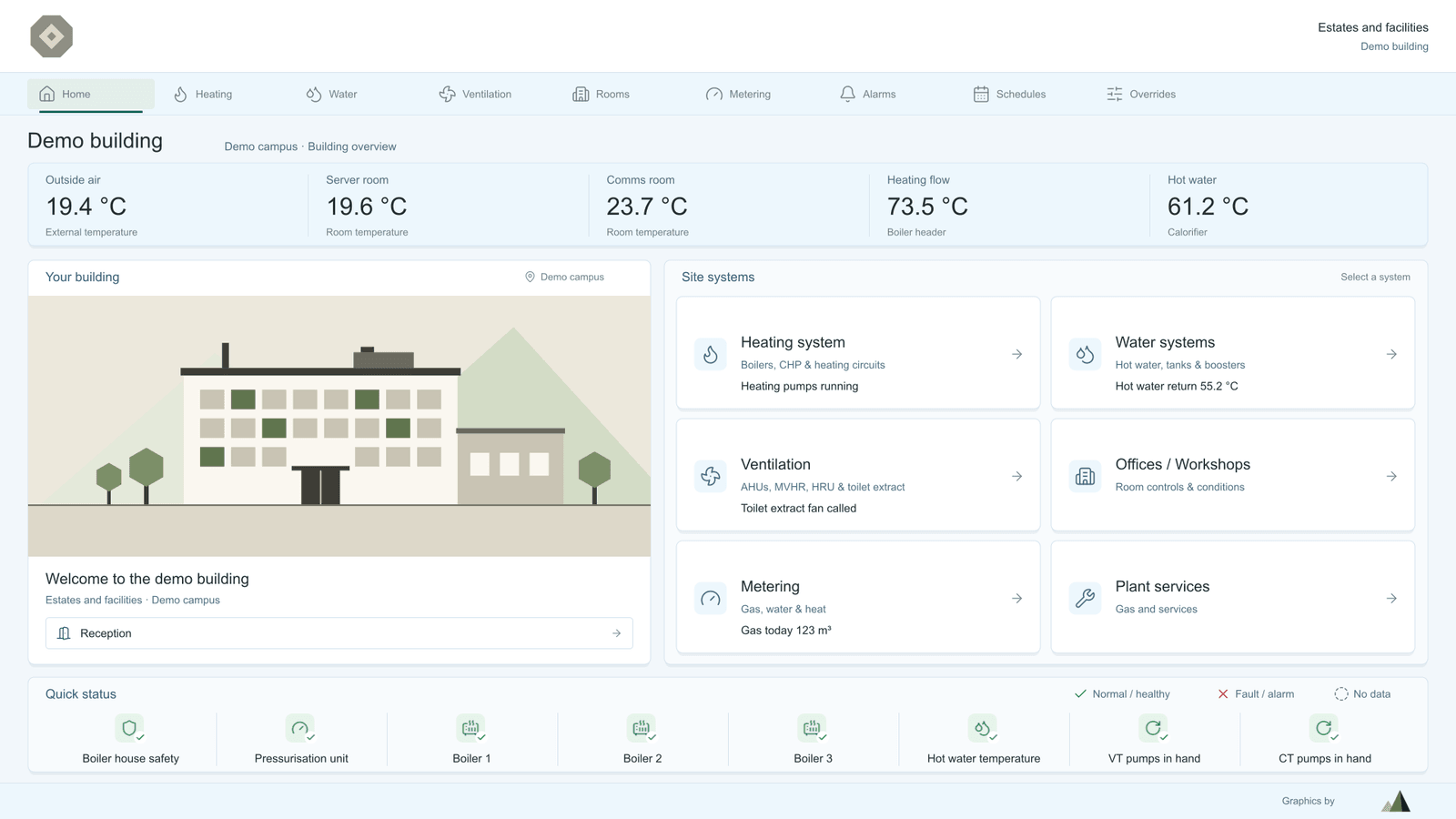The width and height of the screenshot is (1456, 819).
Task: Click the Outside air 19.4 °C reading
Action: tap(86, 207)
